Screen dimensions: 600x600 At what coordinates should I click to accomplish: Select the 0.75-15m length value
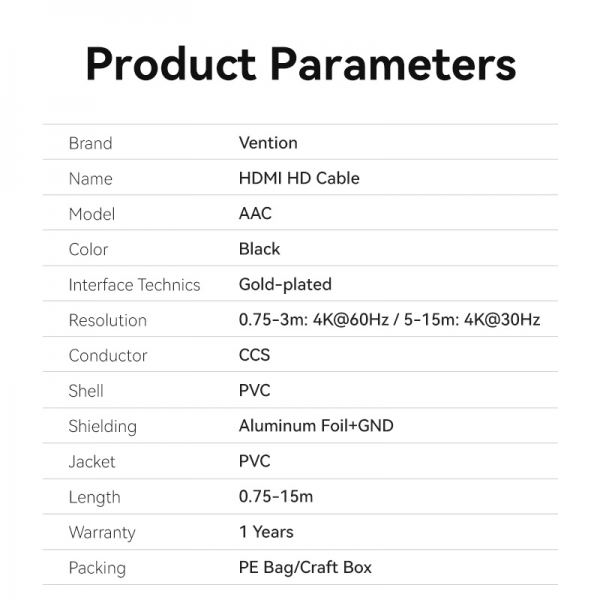(276, 497)
